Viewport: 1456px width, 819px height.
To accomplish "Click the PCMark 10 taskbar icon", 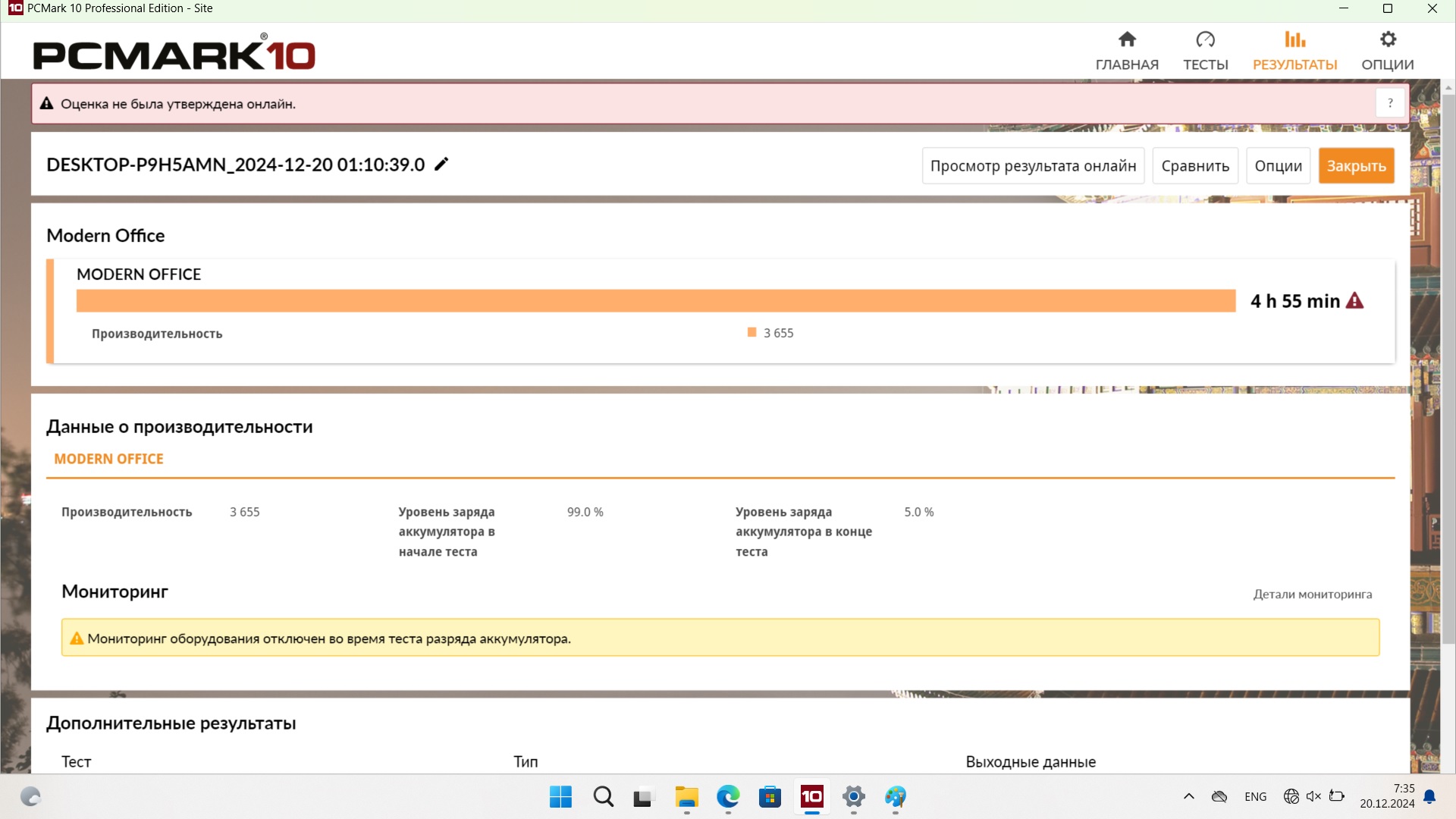I will tap(811, 797).
